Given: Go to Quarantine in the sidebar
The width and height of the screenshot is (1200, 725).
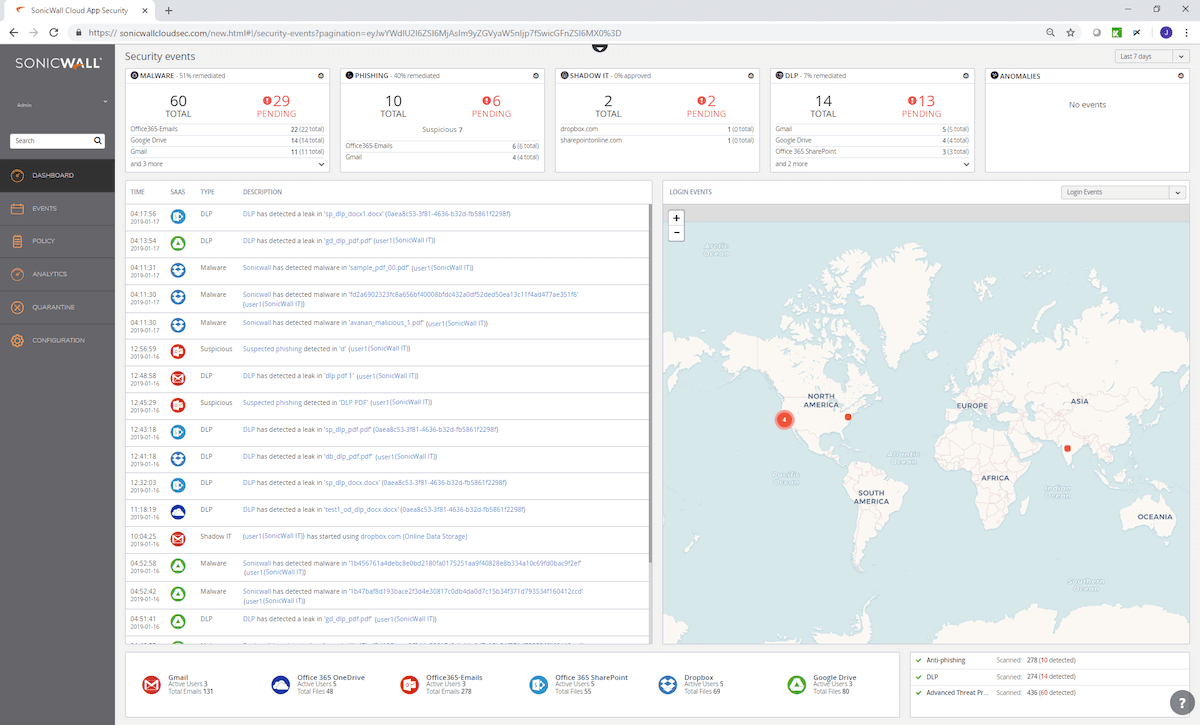Looking at the screenshot, I should point(52,307).
